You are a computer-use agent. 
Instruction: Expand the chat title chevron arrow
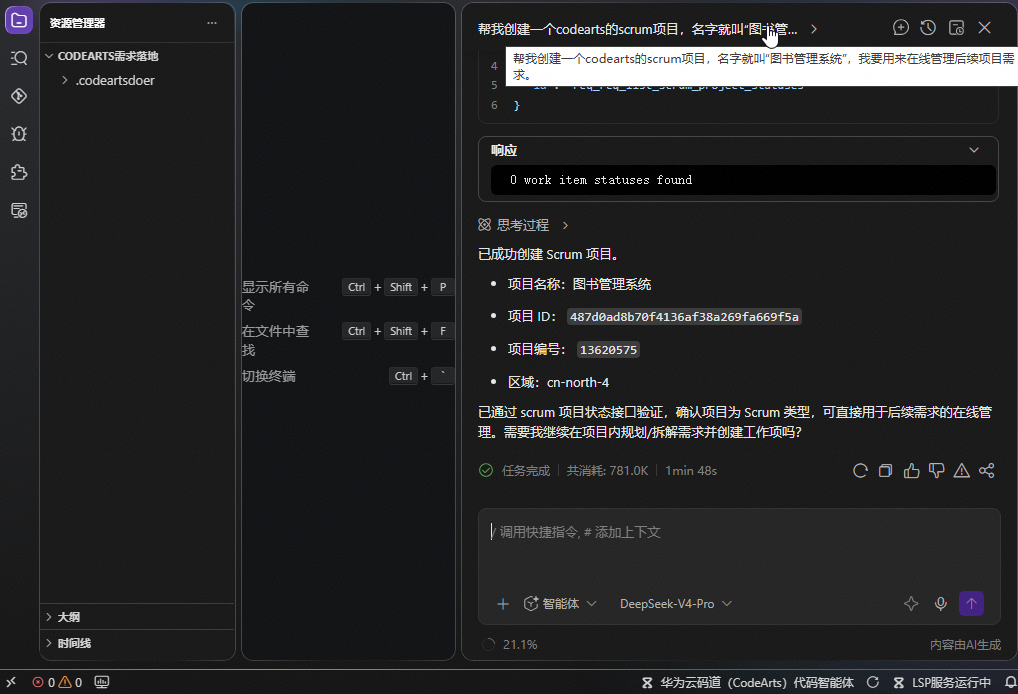[x=813, y=29]
